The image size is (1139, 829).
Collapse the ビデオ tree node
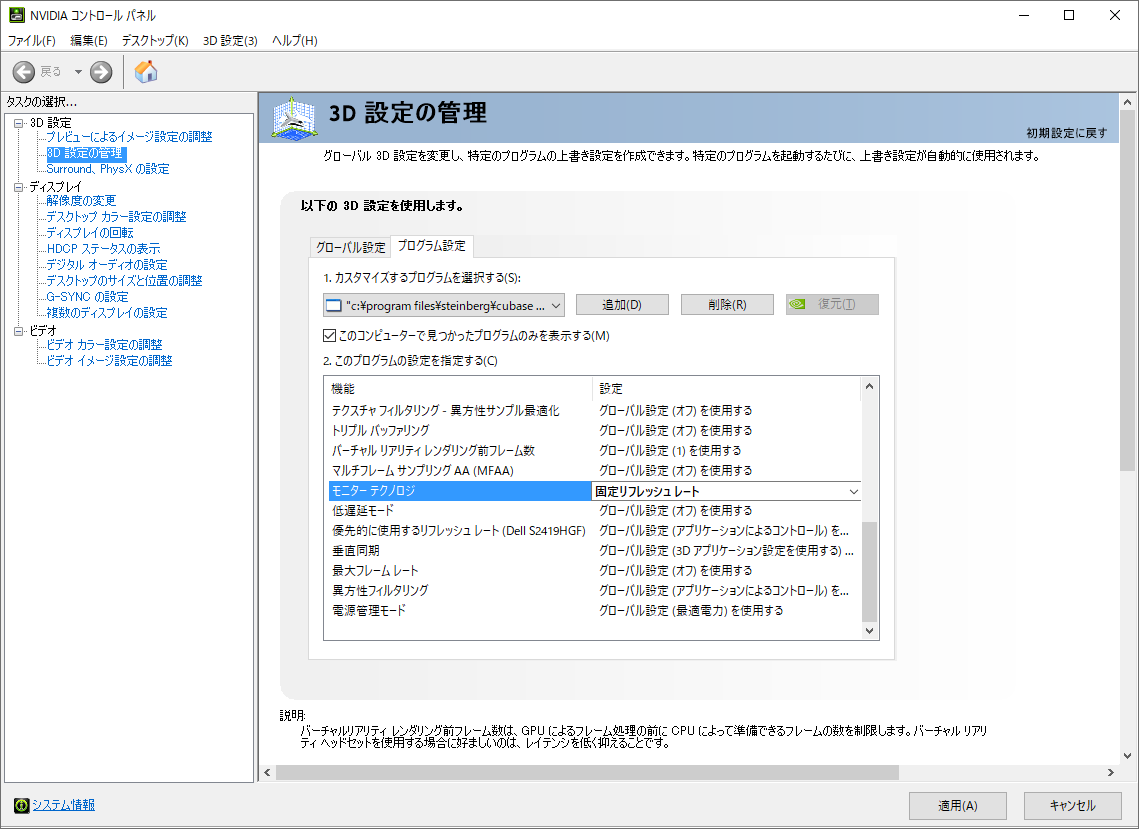[19, 331]
